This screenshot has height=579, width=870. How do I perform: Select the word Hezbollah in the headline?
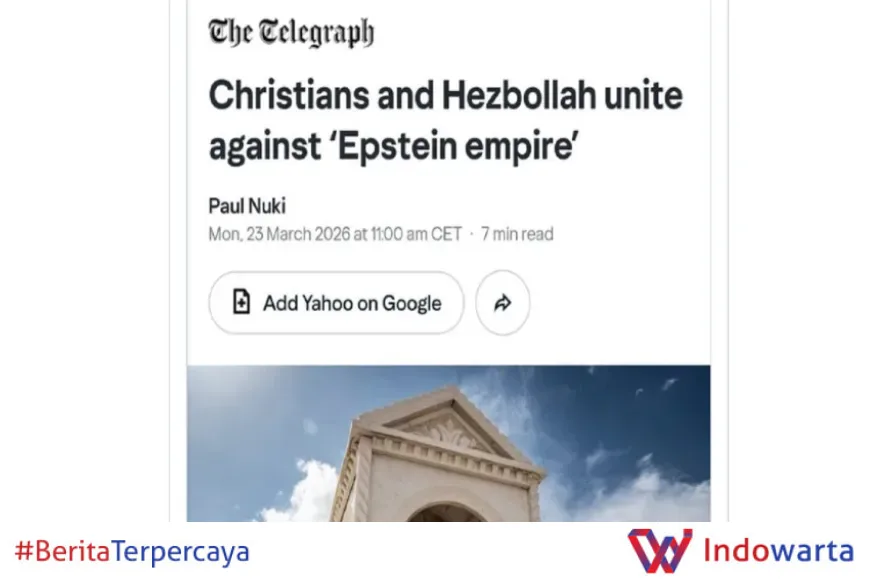tap(518, 95)
